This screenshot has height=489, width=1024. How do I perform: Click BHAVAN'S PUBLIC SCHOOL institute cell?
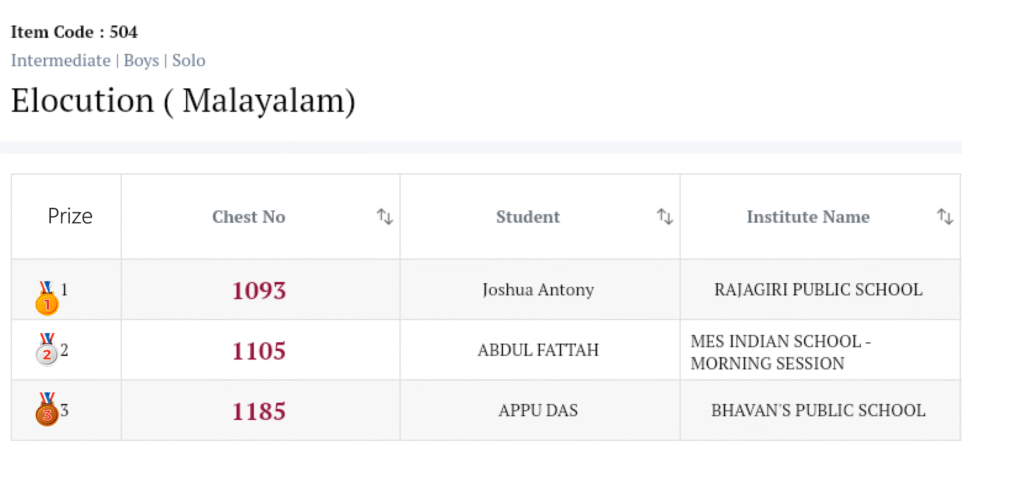pos(818,411)
